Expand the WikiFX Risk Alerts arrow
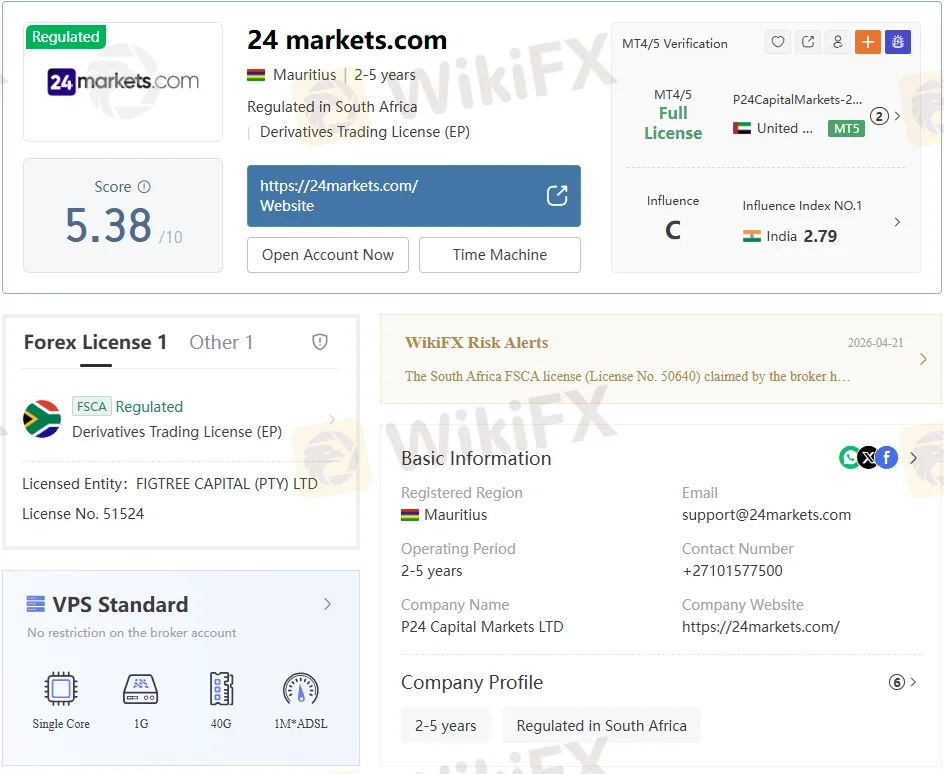944x774 pixels. click(x=922, y=359)
